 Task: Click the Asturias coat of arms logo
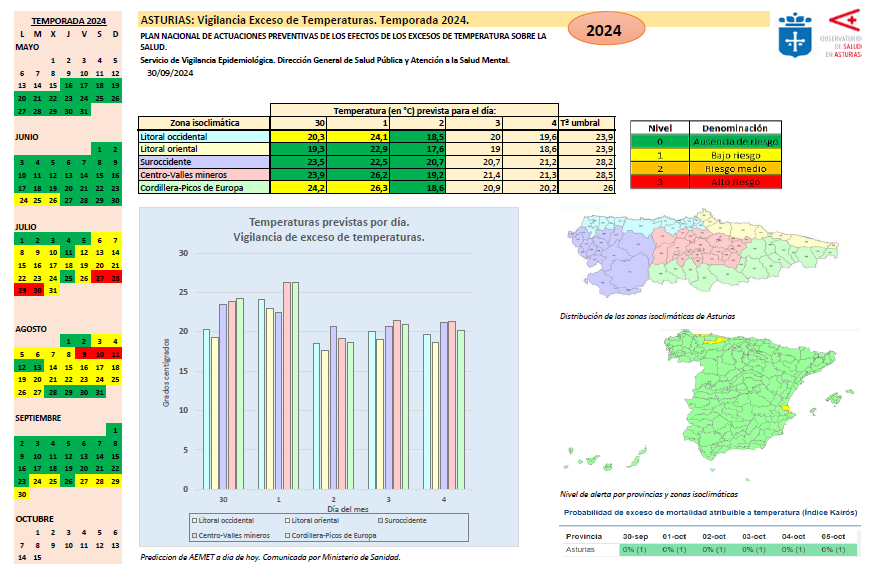(794, 35)
